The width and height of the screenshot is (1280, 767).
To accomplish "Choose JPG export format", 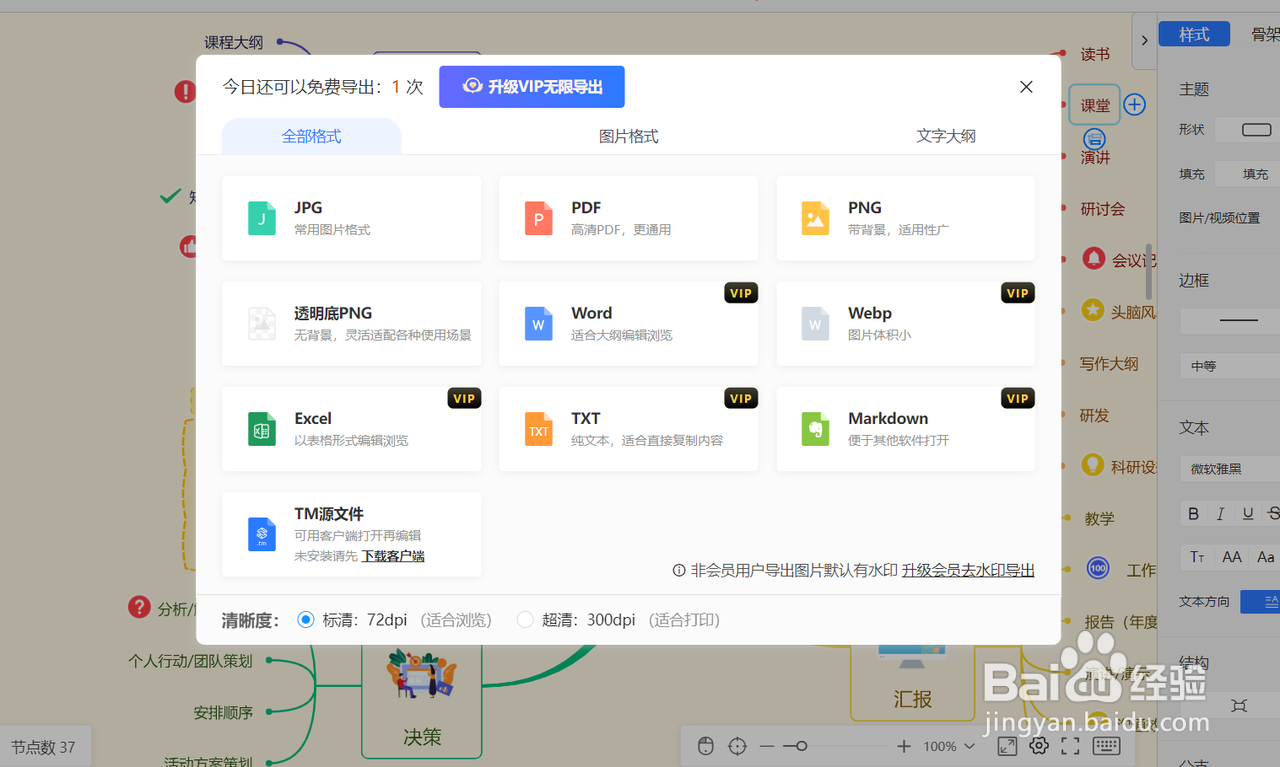I will pyautogui.click(x=351, y=218).
